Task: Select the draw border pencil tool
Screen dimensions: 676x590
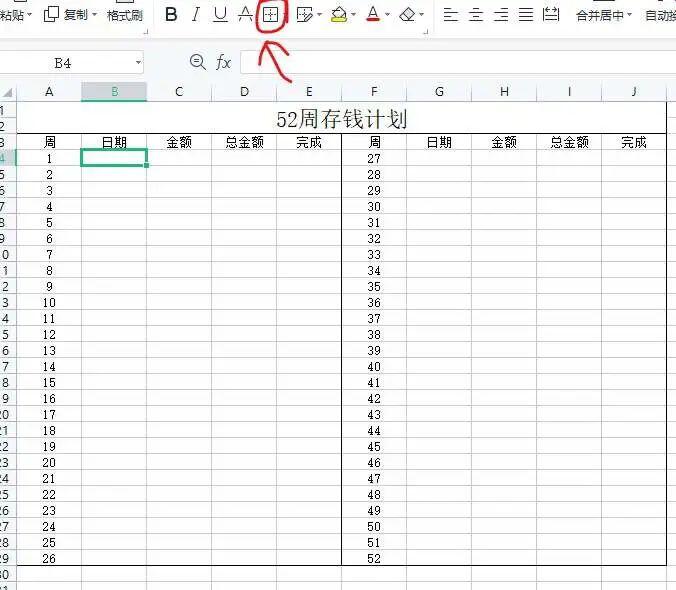Action: coord(305,15)
